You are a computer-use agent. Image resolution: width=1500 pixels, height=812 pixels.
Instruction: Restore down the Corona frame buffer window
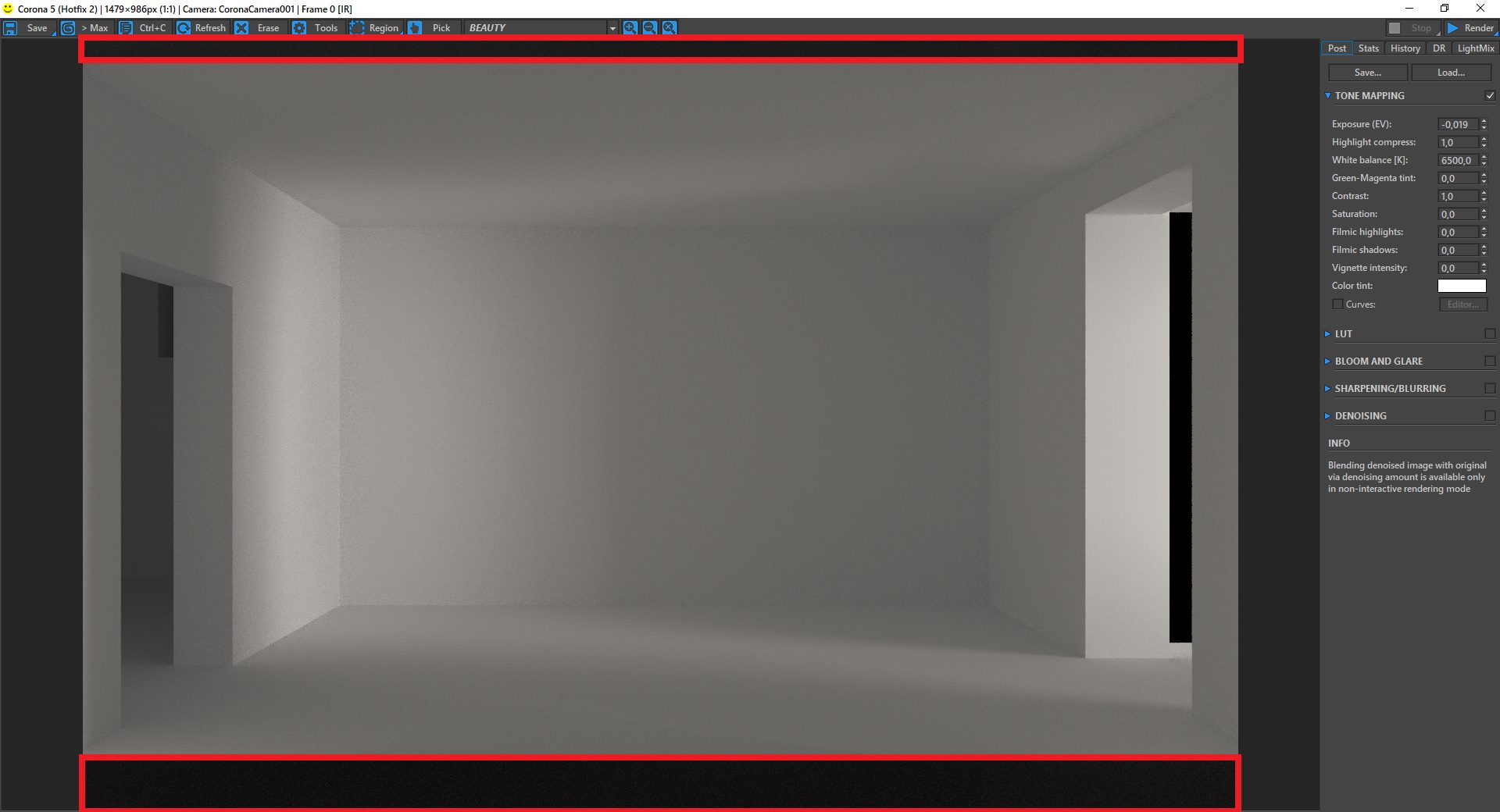(1445, 9)
